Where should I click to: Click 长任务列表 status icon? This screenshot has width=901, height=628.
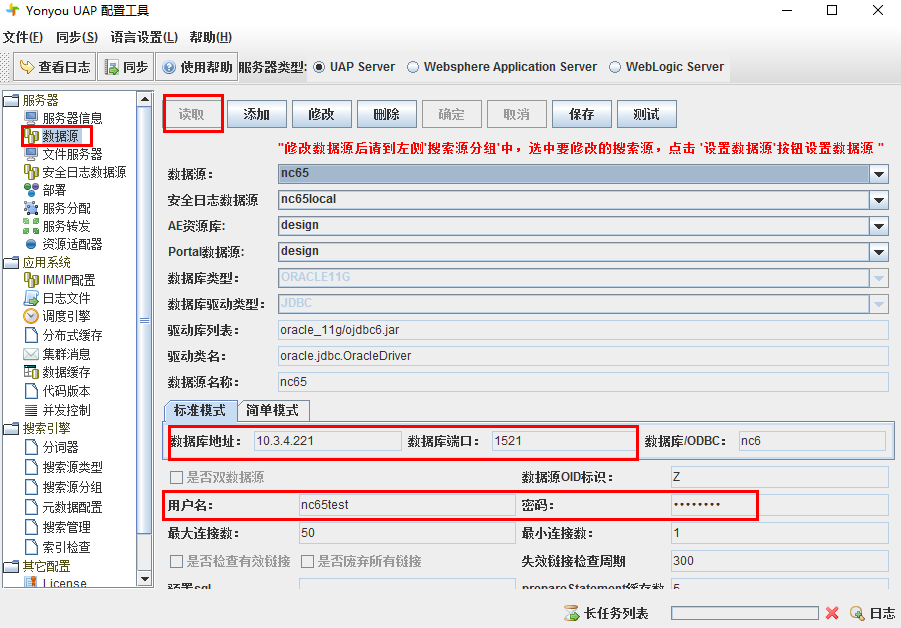(572, 613)
